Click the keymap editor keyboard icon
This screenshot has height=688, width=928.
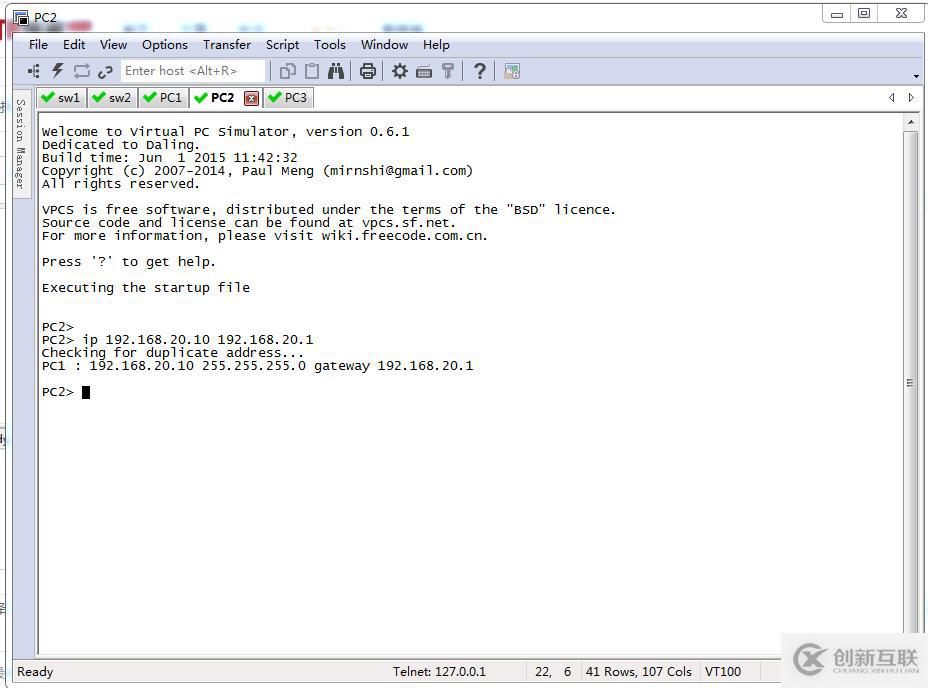point(424,72)
